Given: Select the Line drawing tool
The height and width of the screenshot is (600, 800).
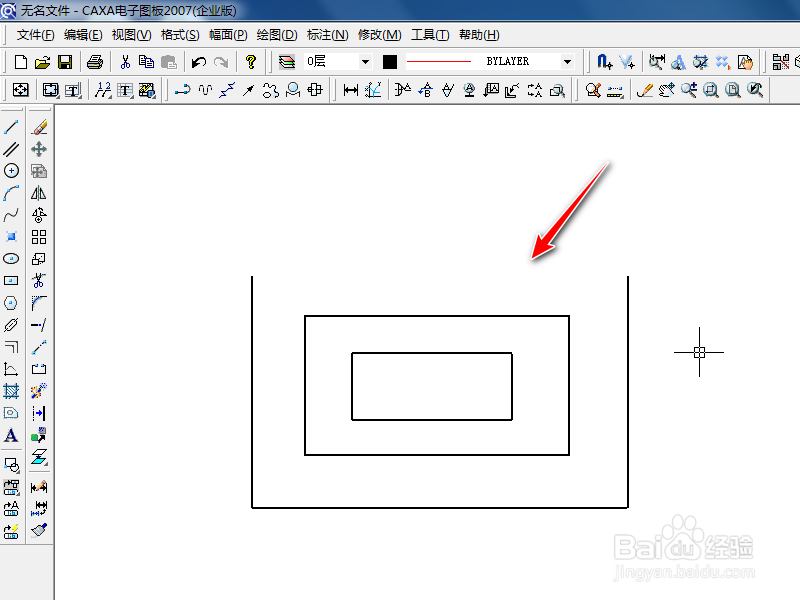Looking at the screenshot, I should click(x=11, y=127).
